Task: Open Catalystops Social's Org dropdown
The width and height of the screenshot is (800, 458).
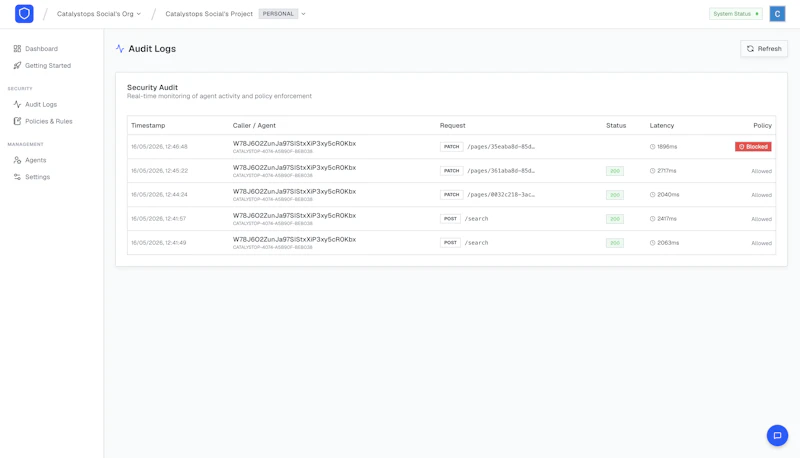Action: [98, 14]
